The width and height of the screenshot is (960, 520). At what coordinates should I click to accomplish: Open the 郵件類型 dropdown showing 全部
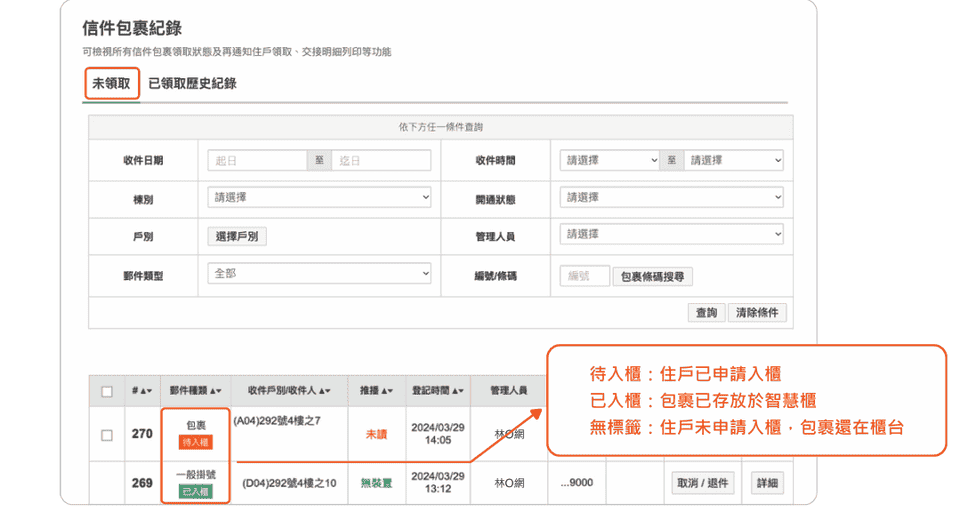[319, 273]
